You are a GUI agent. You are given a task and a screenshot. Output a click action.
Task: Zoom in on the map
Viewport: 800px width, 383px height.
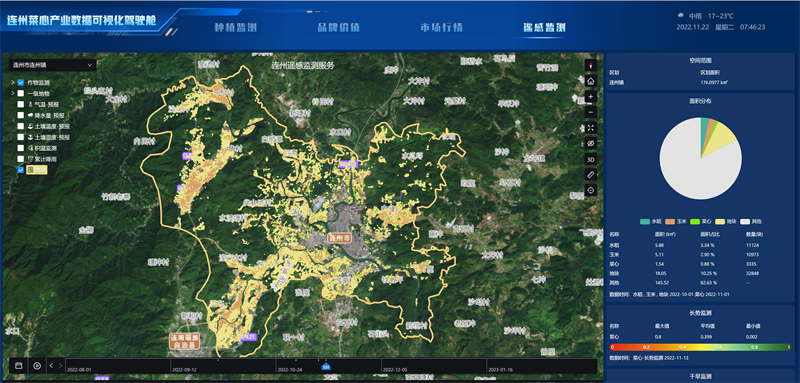pos(591,96)
